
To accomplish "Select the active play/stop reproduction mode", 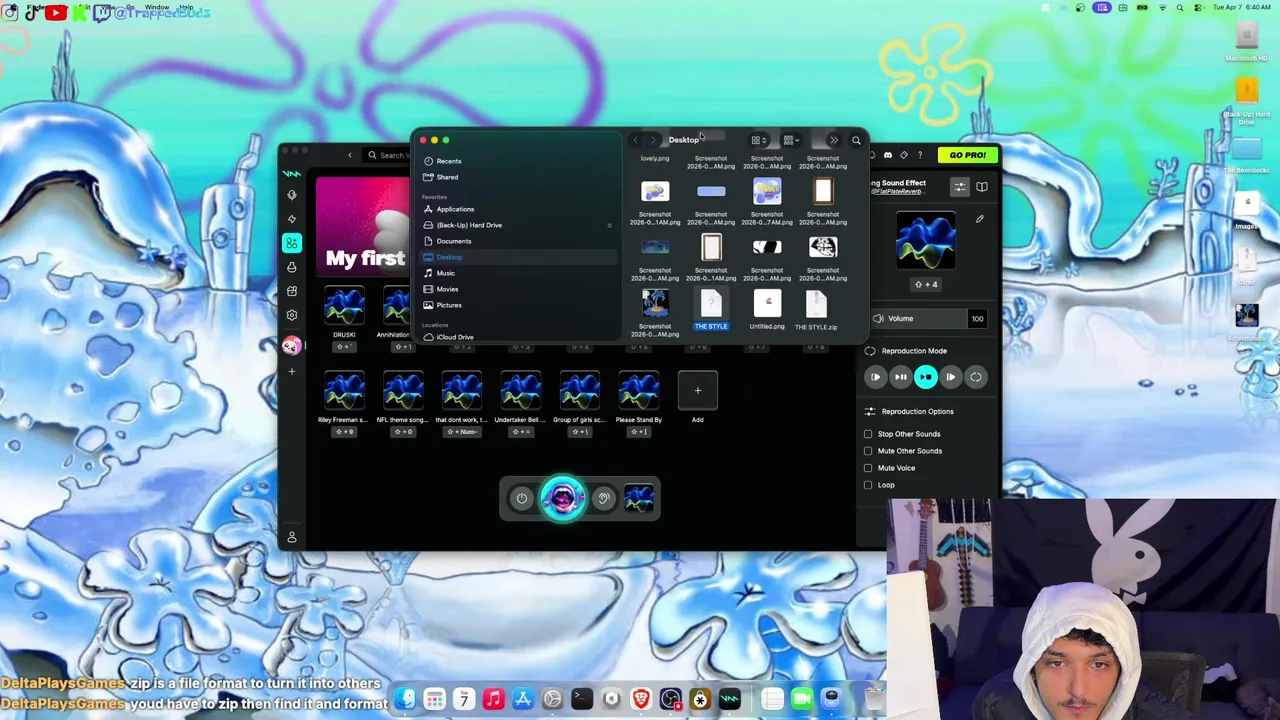I will (926, 377).
